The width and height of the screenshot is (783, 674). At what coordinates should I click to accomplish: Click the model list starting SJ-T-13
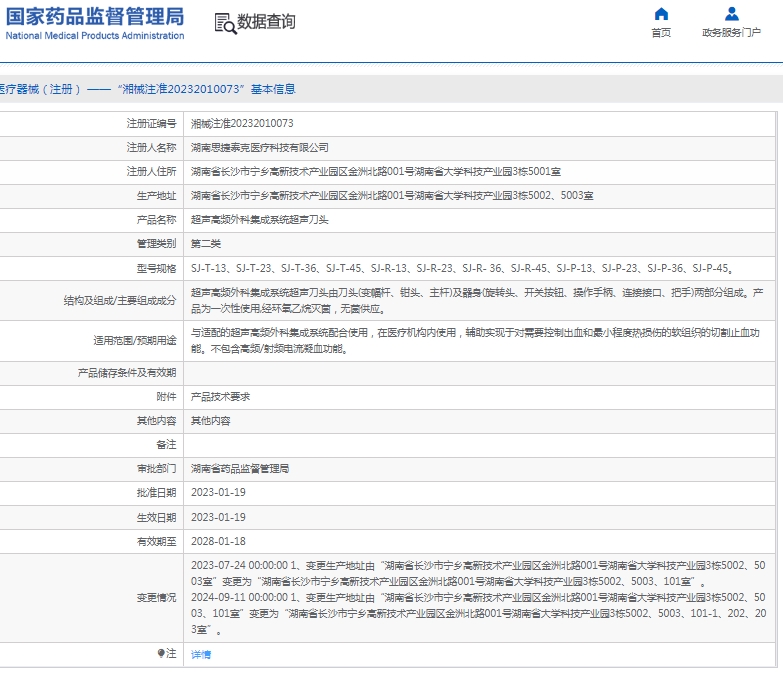[x=462, y=269]
